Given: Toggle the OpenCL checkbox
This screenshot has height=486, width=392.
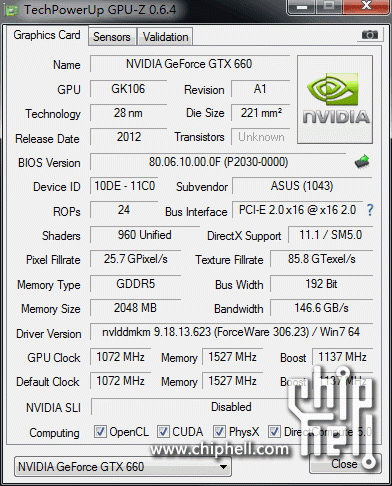Looking at the screenshot, I should (x=100, y=432).
